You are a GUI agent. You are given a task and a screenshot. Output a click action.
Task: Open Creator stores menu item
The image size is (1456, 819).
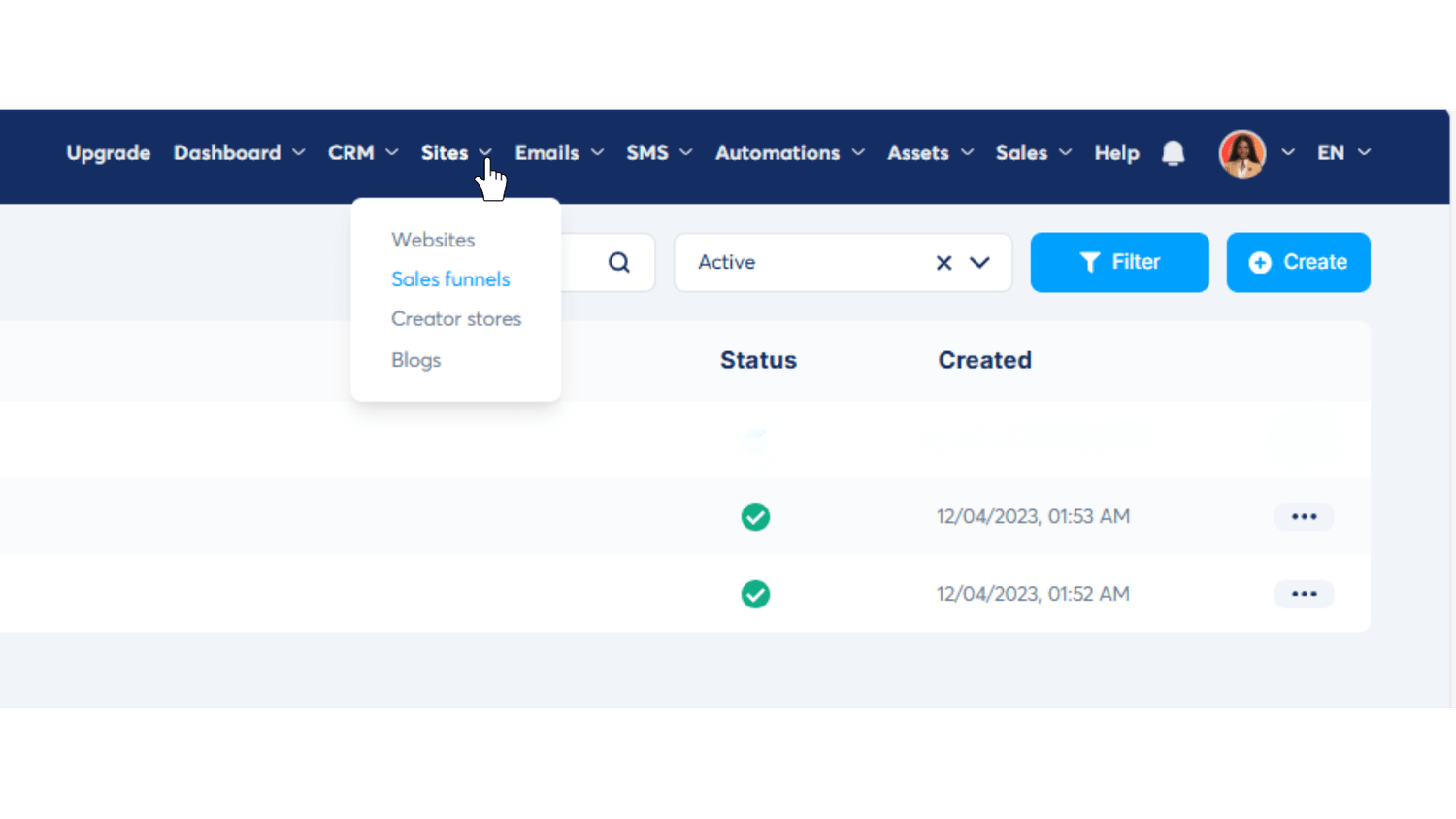pos(456,319)
